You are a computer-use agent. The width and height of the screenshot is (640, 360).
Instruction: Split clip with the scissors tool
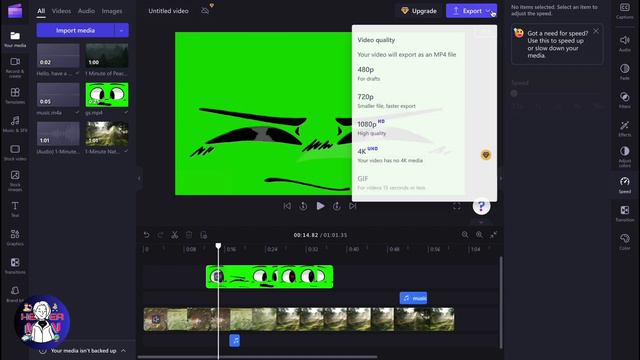click(175, 235)
